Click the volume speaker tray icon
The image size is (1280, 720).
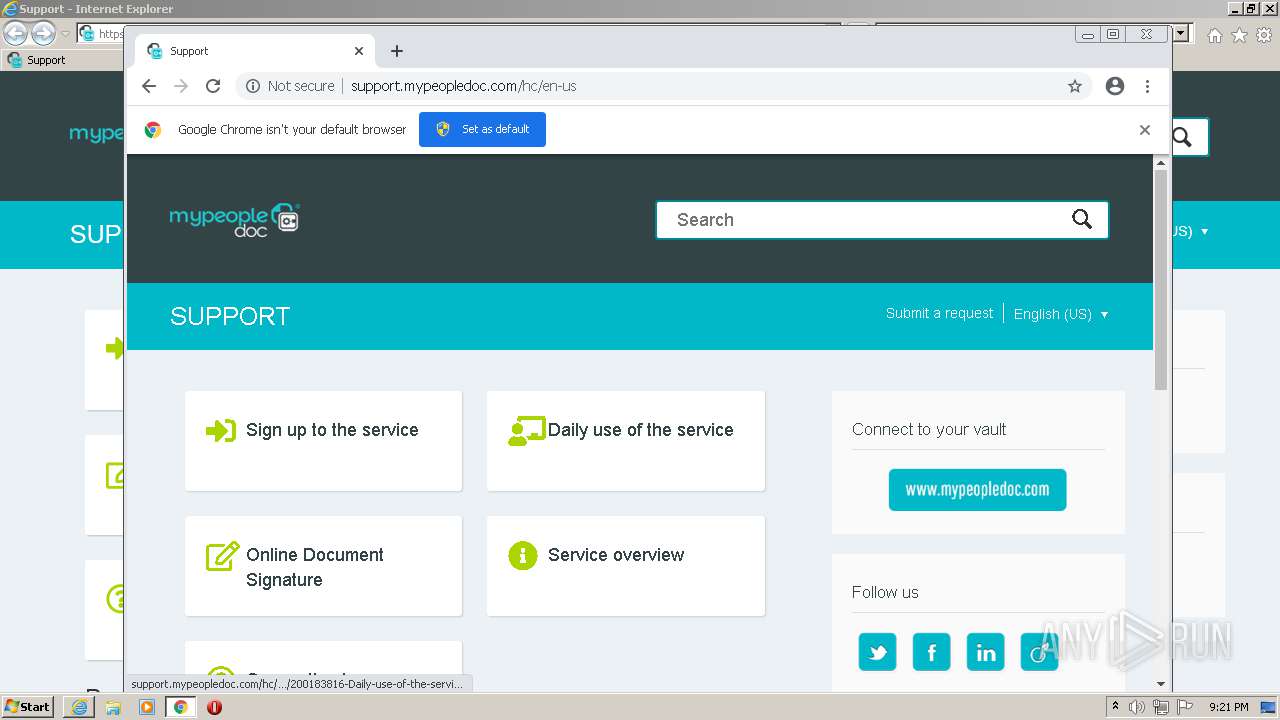1137,707
